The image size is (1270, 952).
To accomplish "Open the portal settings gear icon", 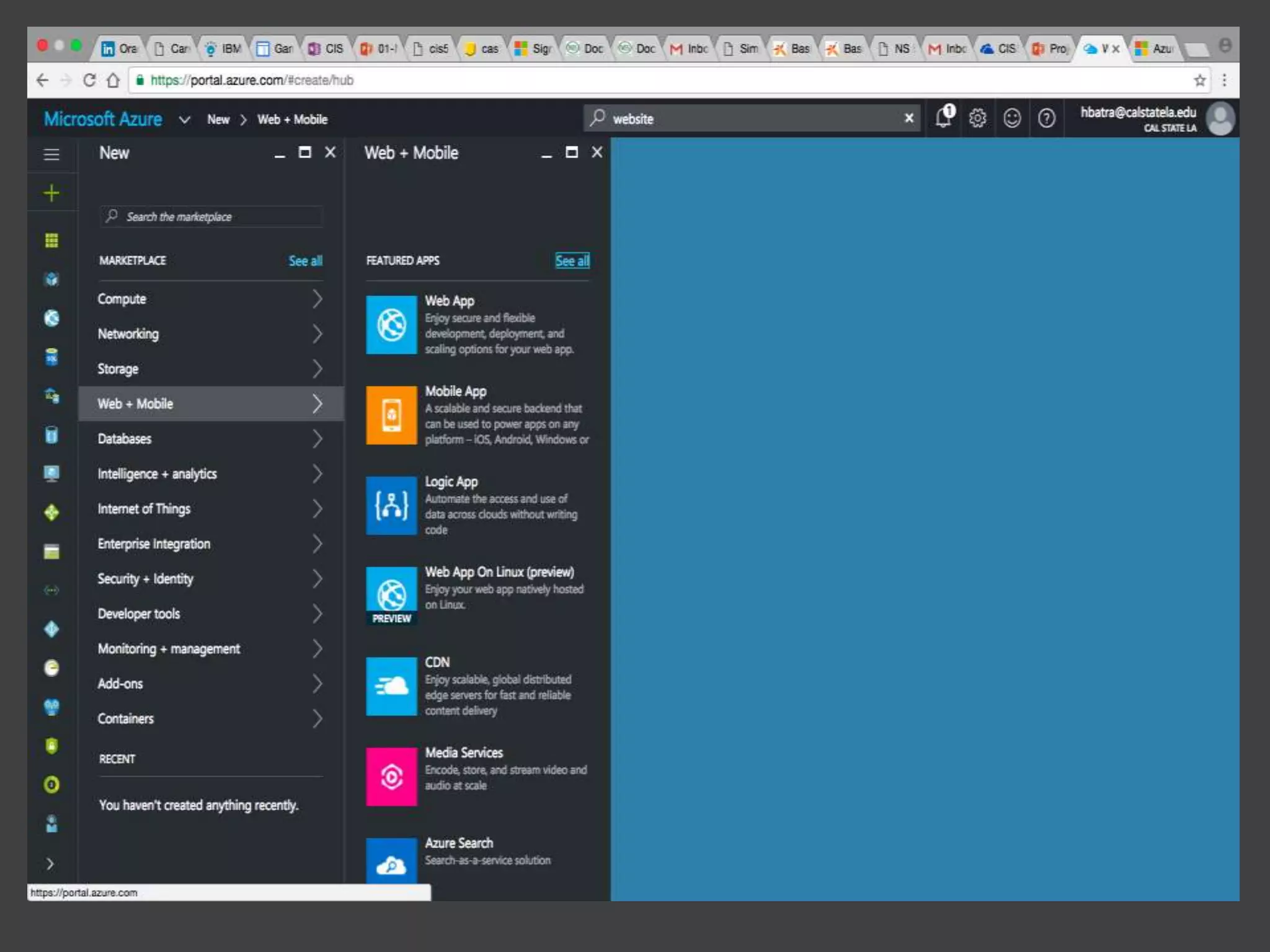I will coord(978,118).
